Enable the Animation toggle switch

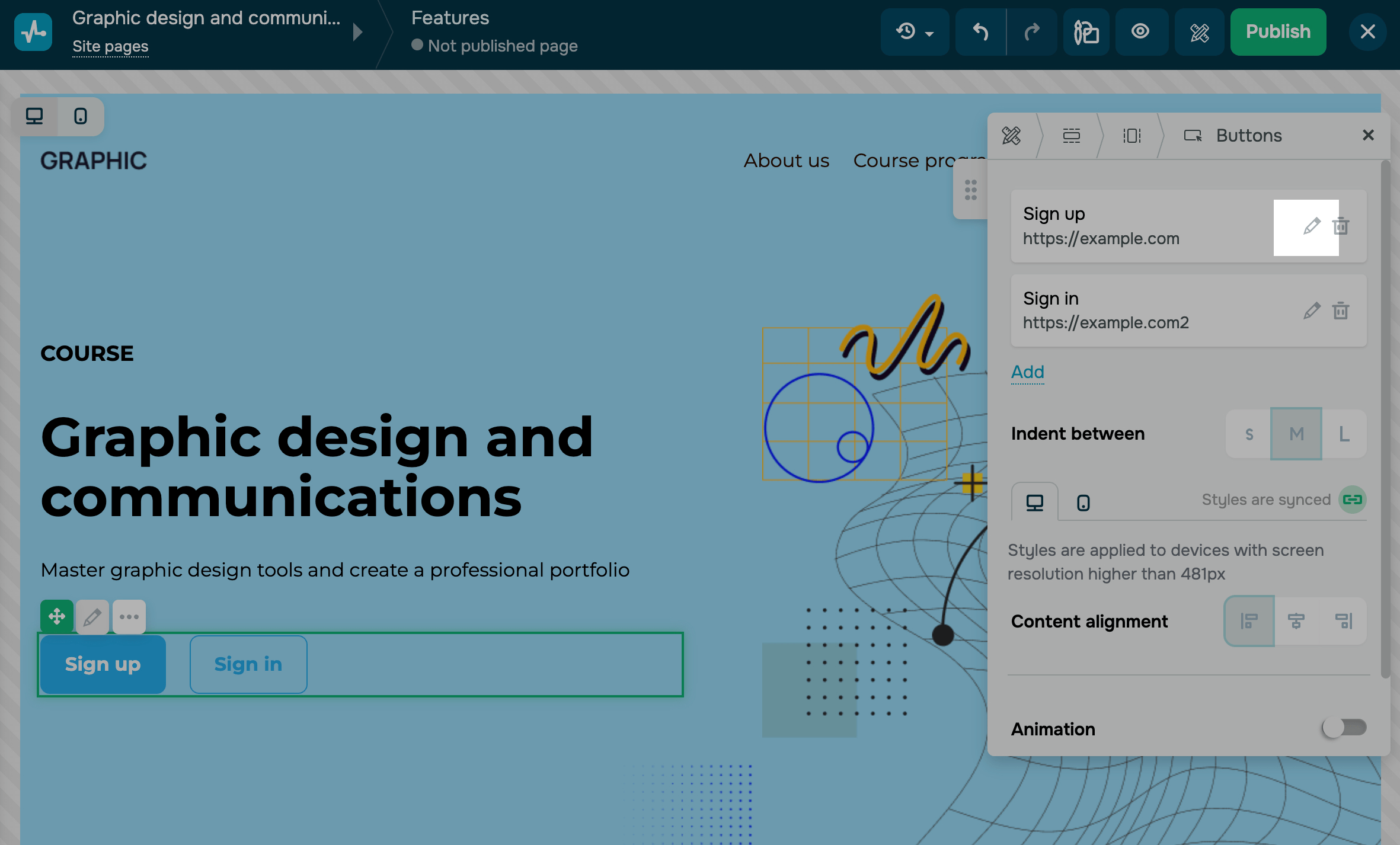click(1344, 728)
